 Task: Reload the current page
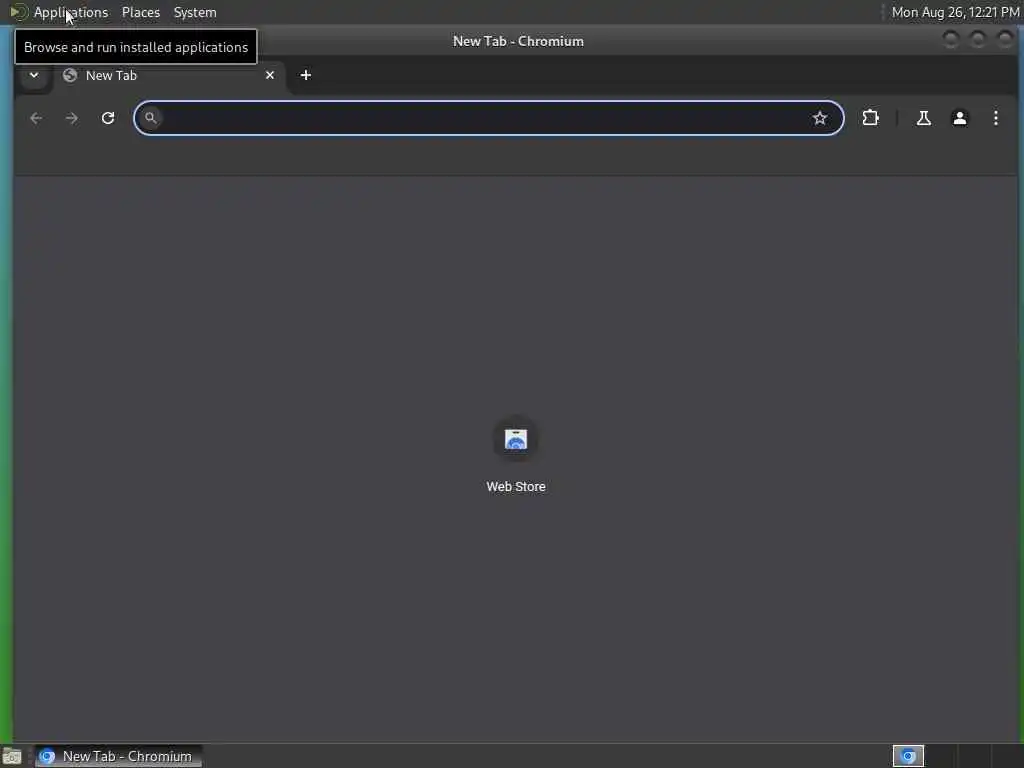[108, 118]
